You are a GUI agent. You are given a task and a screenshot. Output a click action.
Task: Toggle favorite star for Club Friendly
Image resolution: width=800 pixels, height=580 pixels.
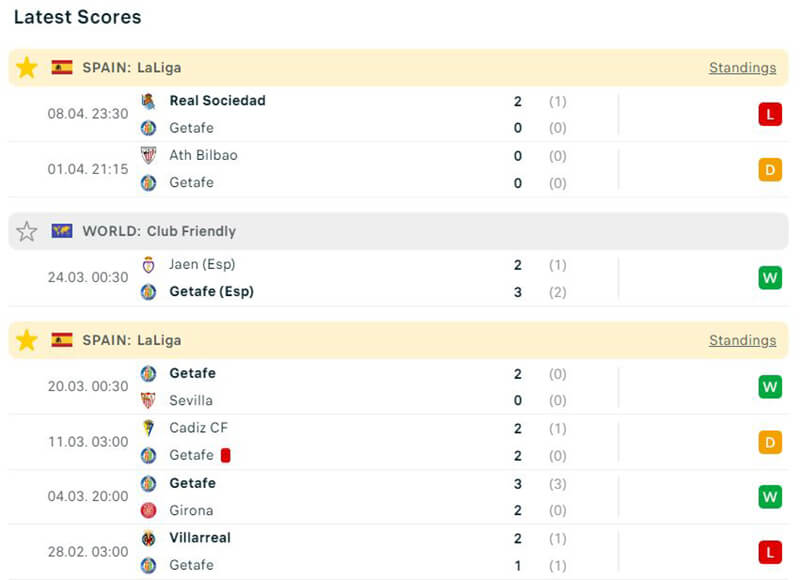pyautogui.click(x=27, y=231)
